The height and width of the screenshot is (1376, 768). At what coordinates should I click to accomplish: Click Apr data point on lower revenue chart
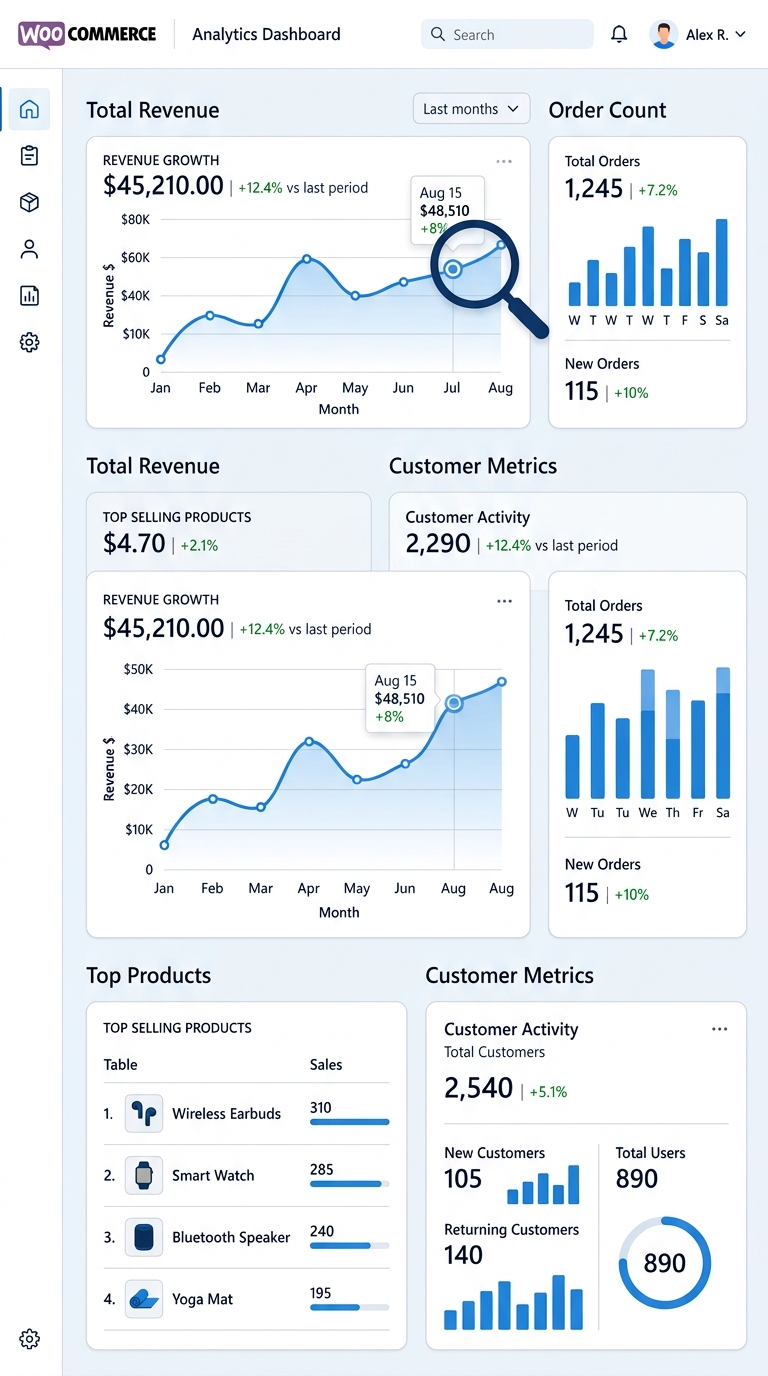click(309, 741)
